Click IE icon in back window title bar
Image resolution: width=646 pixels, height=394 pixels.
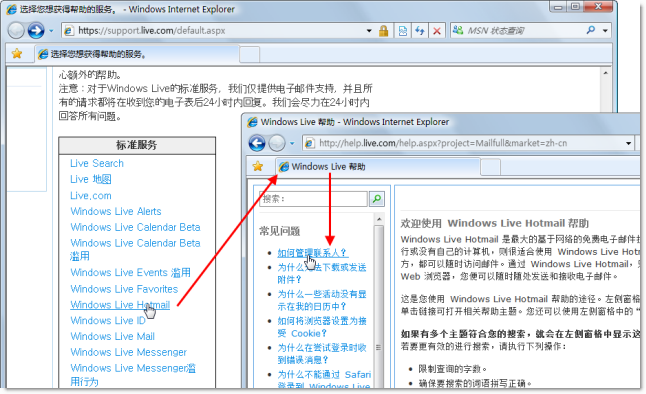(12, 9)
